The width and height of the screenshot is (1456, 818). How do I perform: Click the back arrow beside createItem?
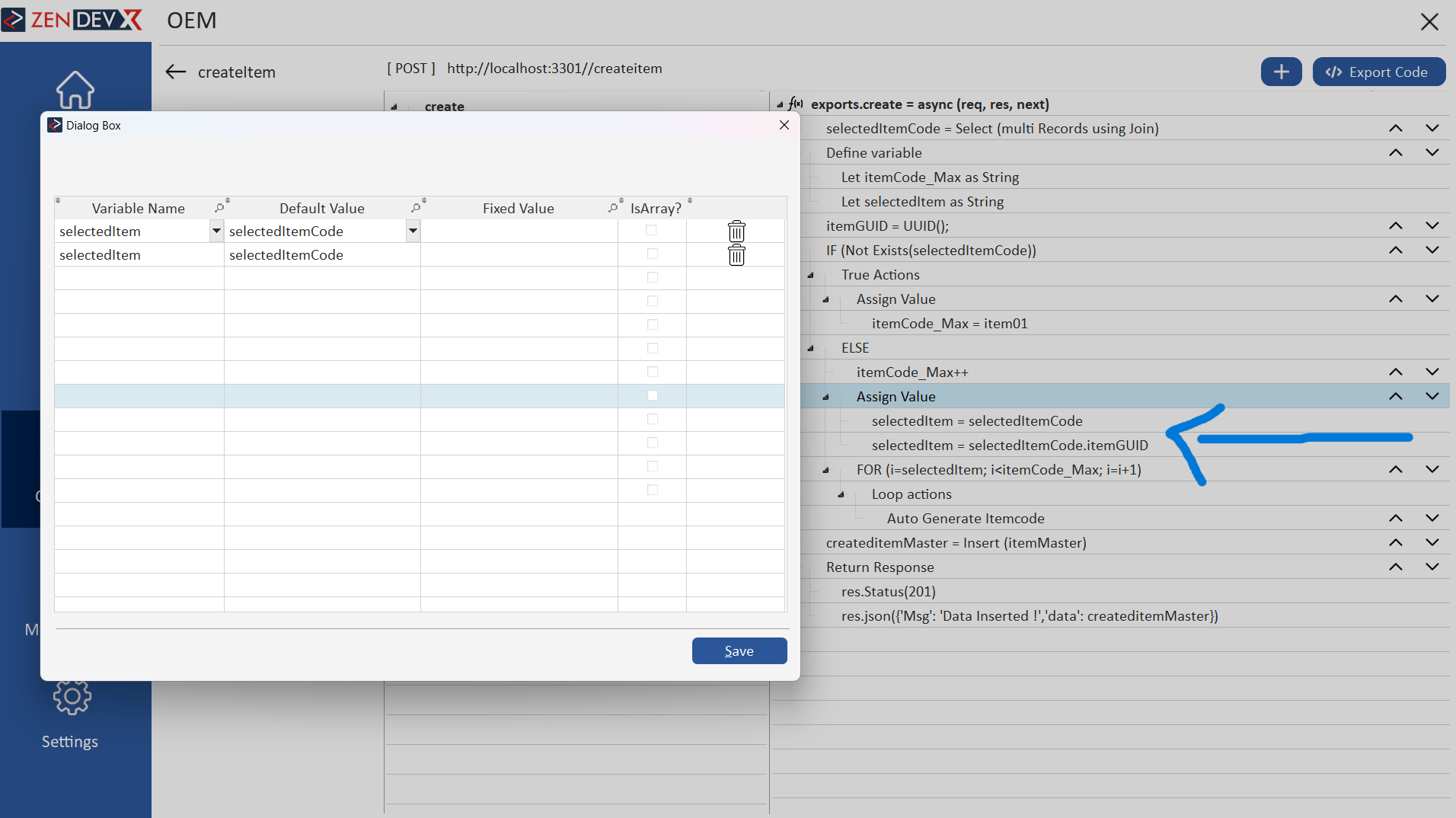(x=176, y=72)
